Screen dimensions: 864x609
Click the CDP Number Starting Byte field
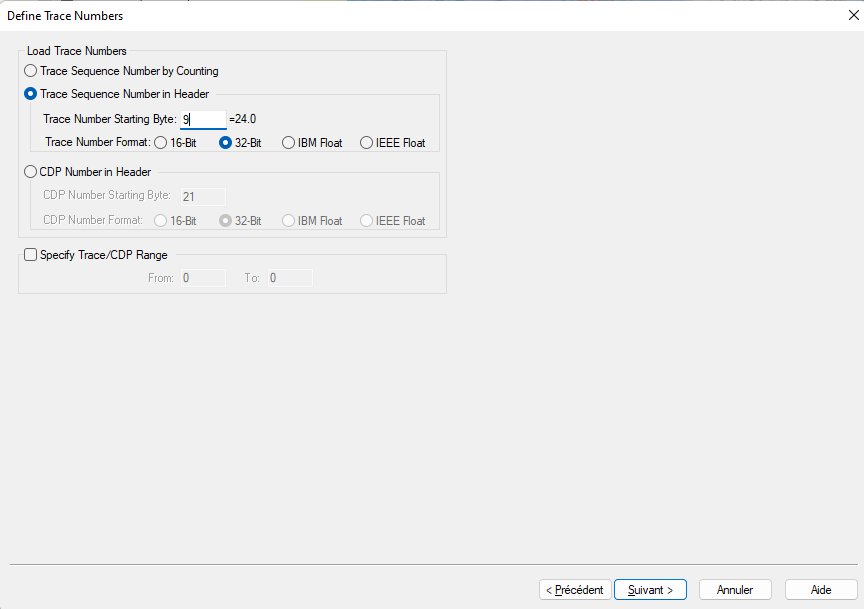coord(202,196)
